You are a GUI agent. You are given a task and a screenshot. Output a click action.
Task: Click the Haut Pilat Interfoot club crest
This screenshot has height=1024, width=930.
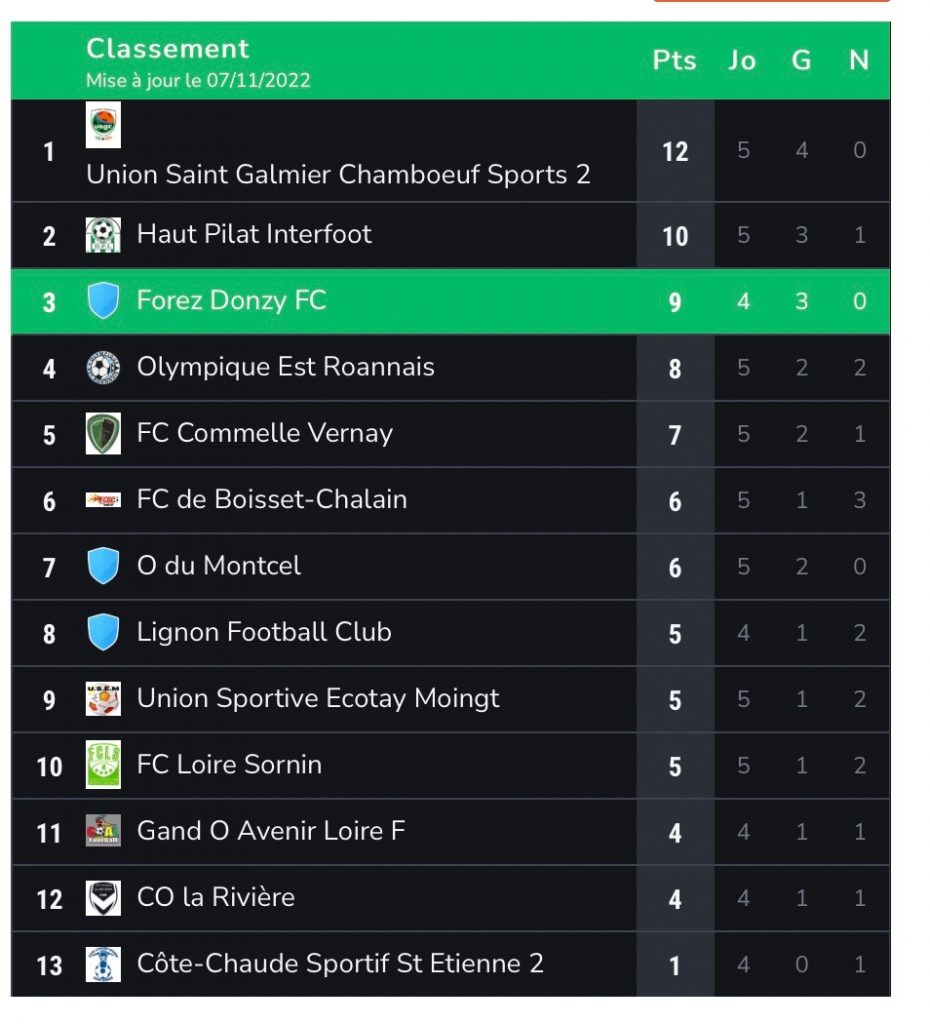click(103, 235)
